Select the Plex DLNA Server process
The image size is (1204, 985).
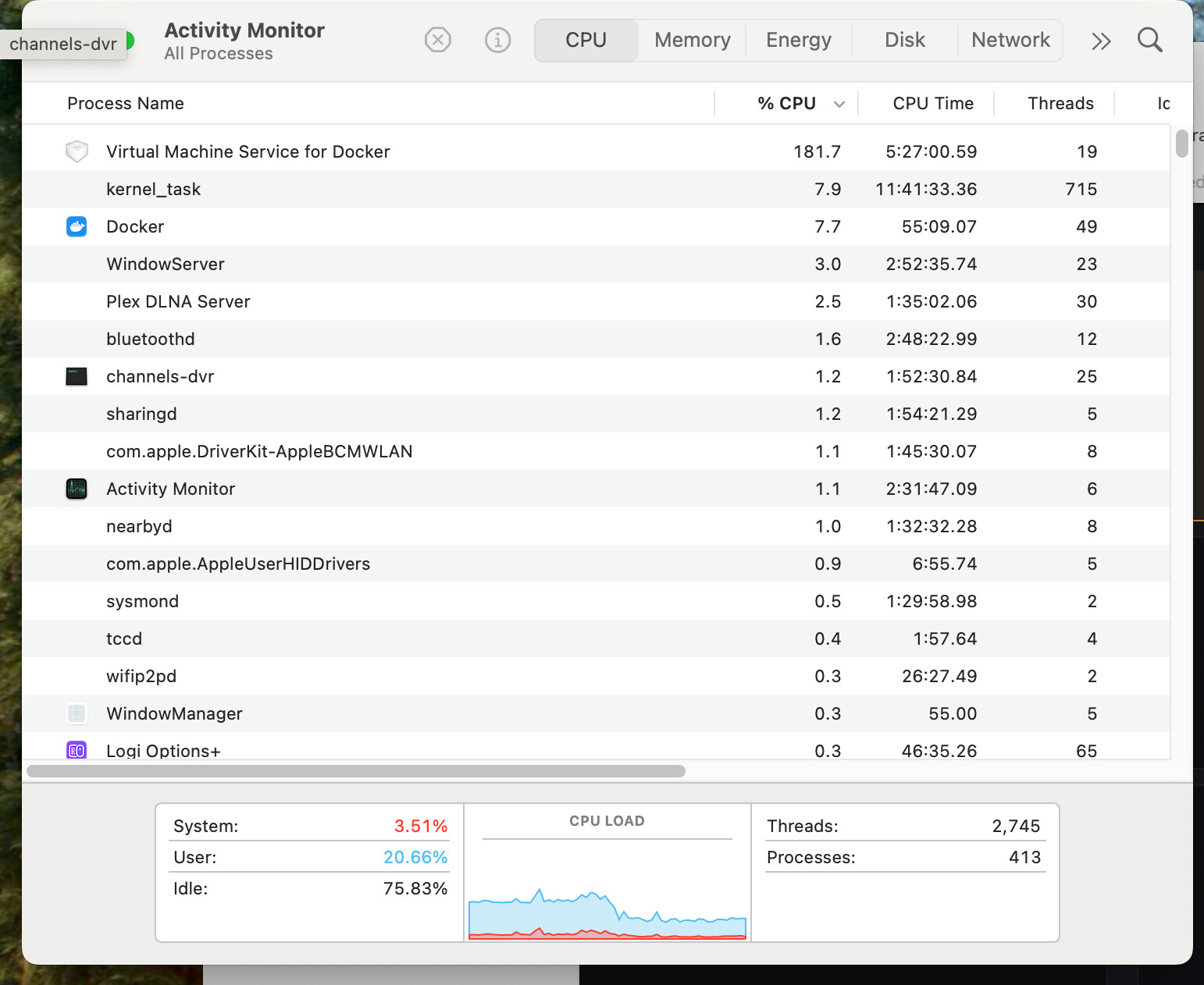[178, 301]
